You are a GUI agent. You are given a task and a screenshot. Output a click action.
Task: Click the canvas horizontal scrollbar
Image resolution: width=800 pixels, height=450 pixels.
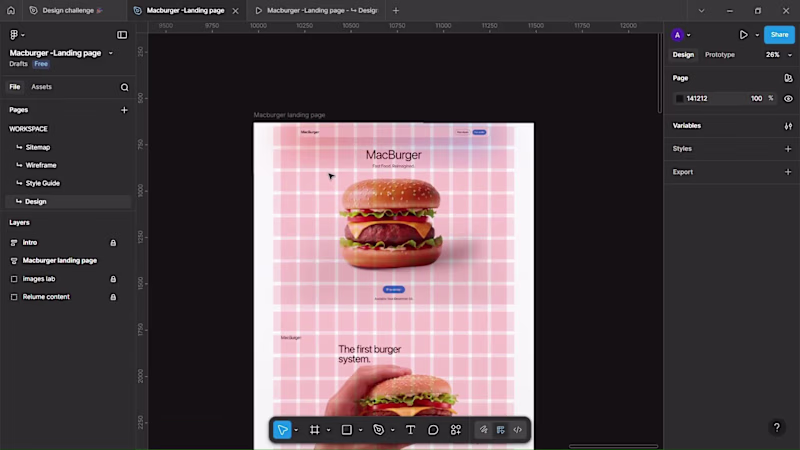point(613,446)
